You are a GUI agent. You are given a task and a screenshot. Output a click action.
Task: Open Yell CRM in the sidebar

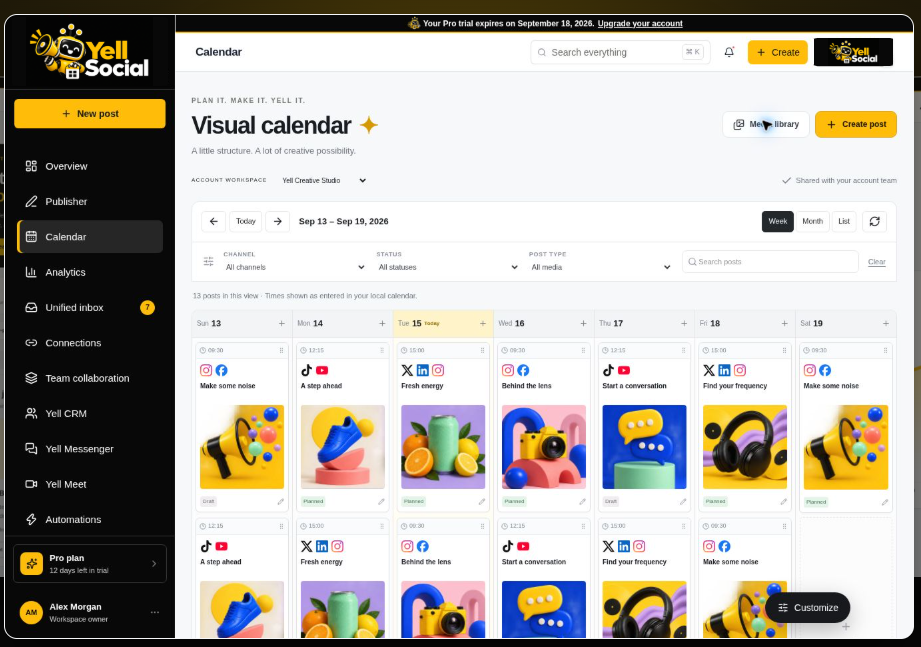tap(90, 413)
